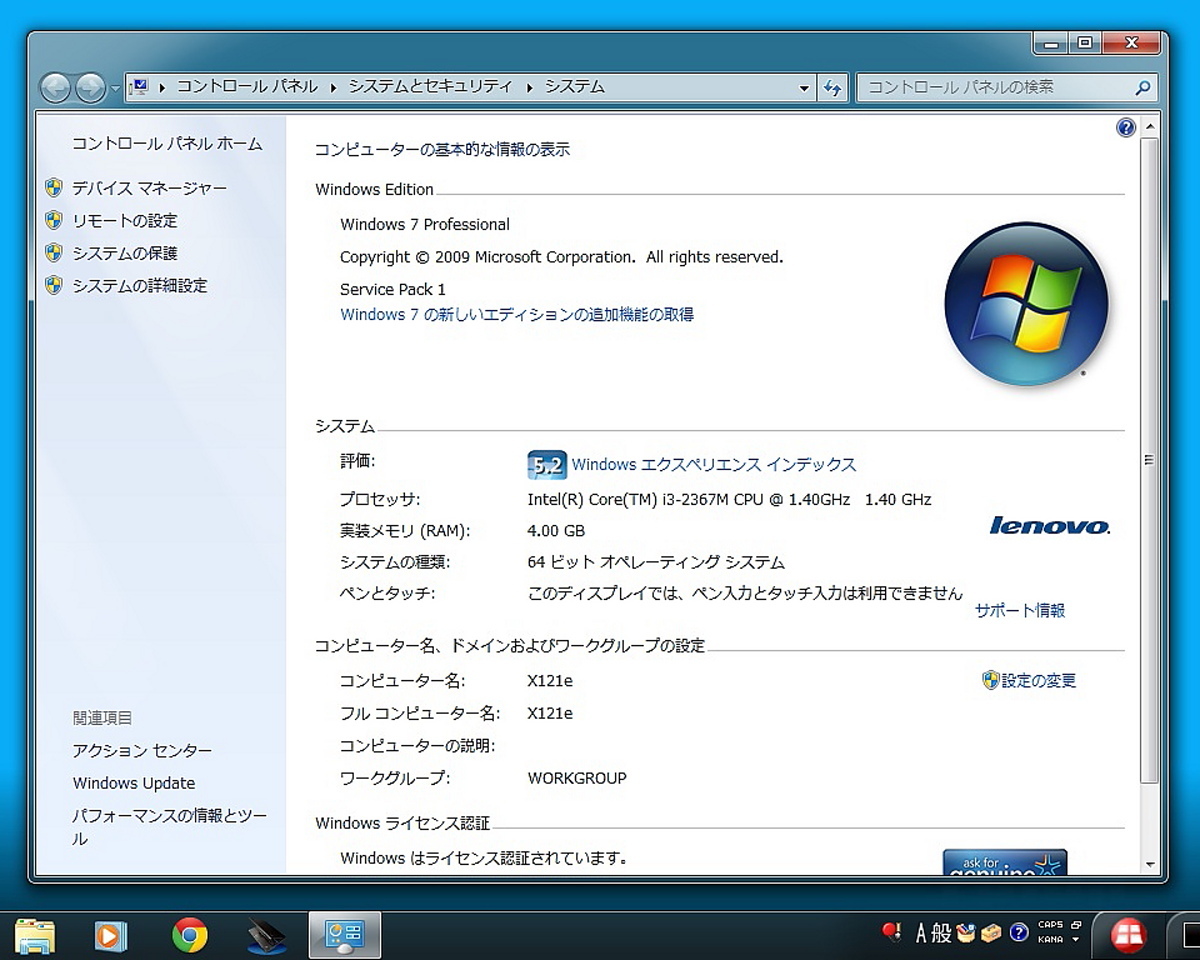Go back with the address bar Back arrow
The height and width of the screenshot is (960, 1200).
[x=55, y=88]
